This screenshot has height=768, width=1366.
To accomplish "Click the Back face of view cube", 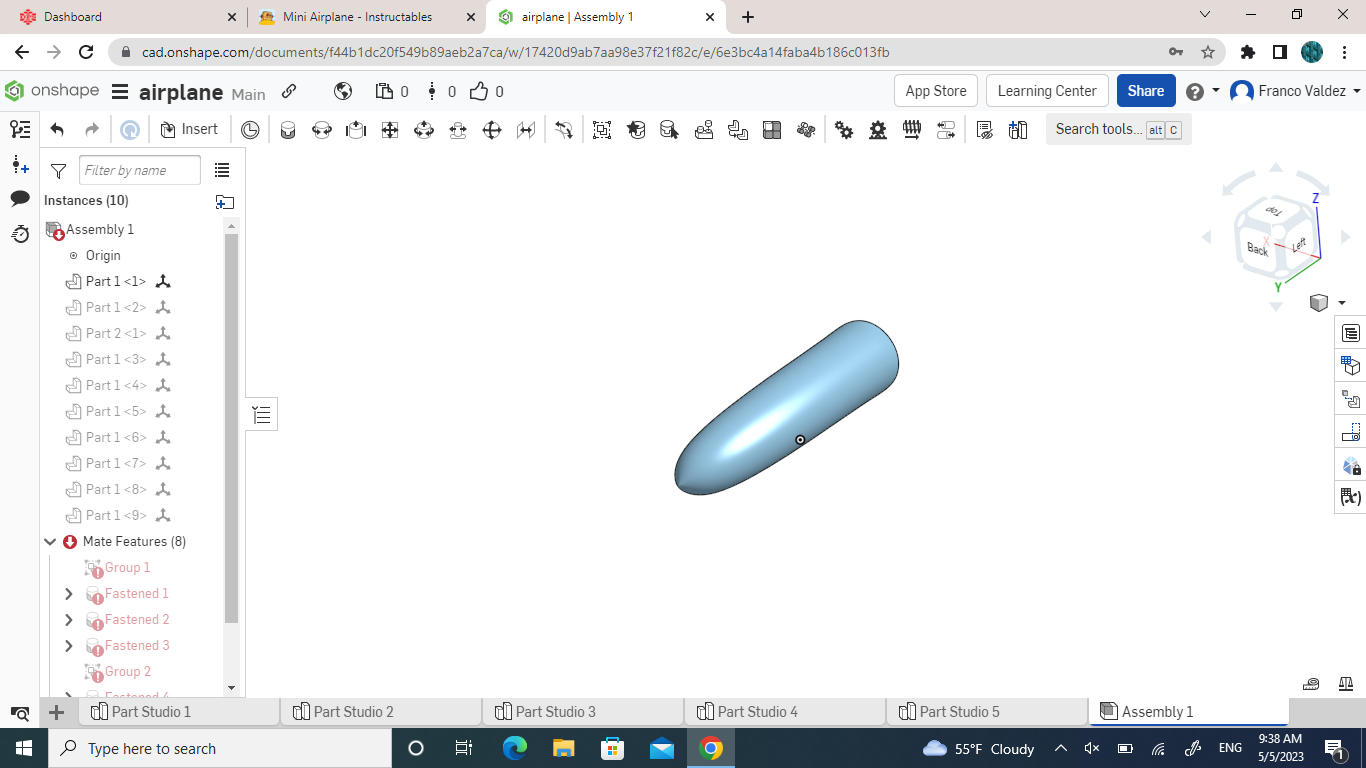I will coord(1257,249).
